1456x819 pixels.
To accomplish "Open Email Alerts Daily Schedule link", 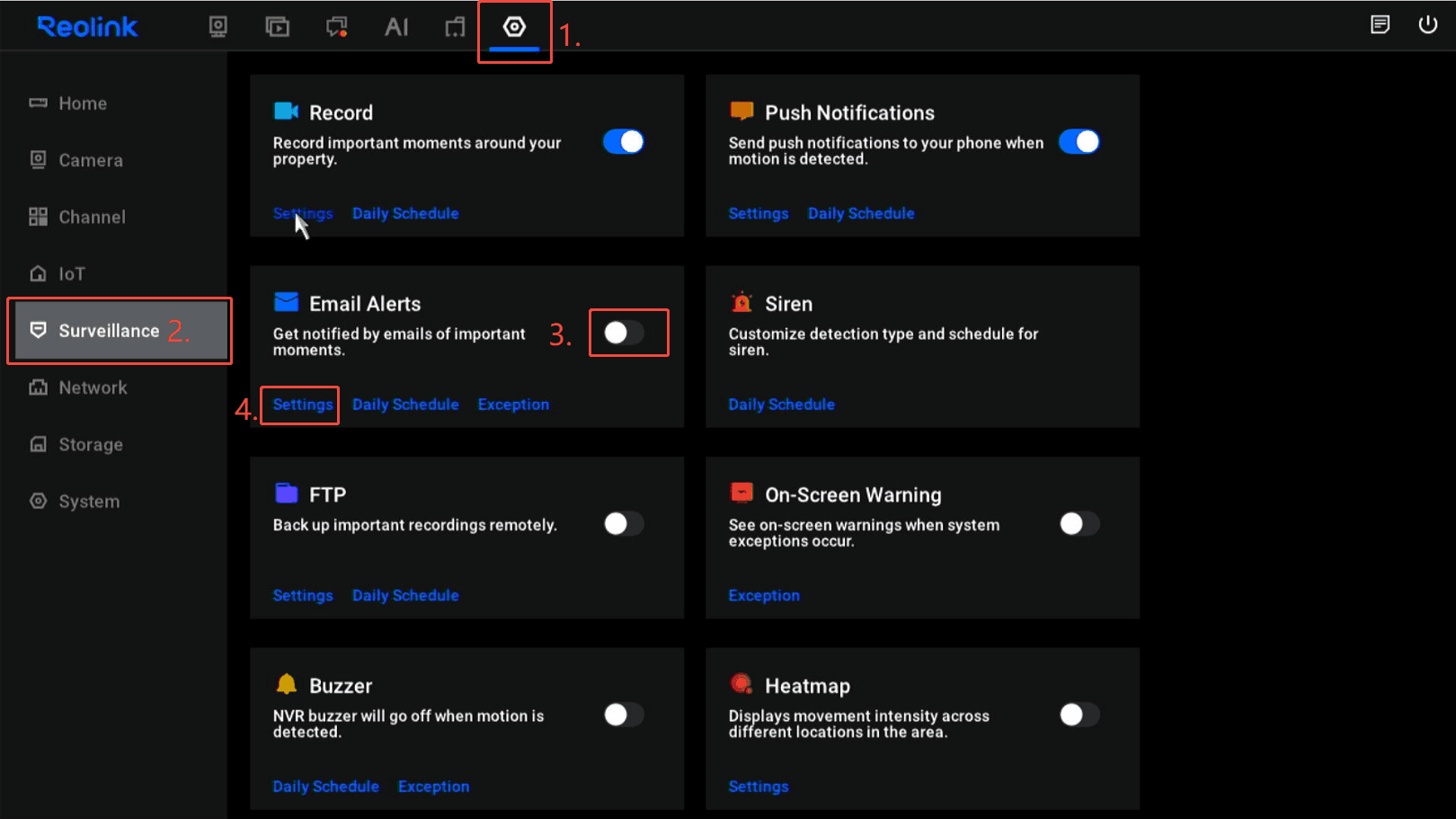I will [405, 405].
